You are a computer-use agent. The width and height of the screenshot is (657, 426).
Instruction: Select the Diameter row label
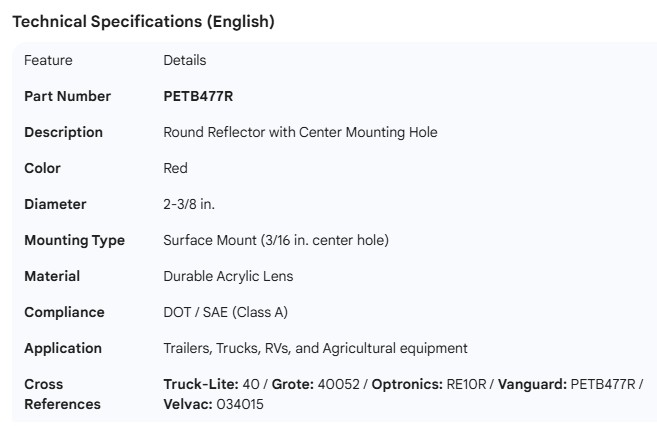pyautogui.click(x=55, y=204)
